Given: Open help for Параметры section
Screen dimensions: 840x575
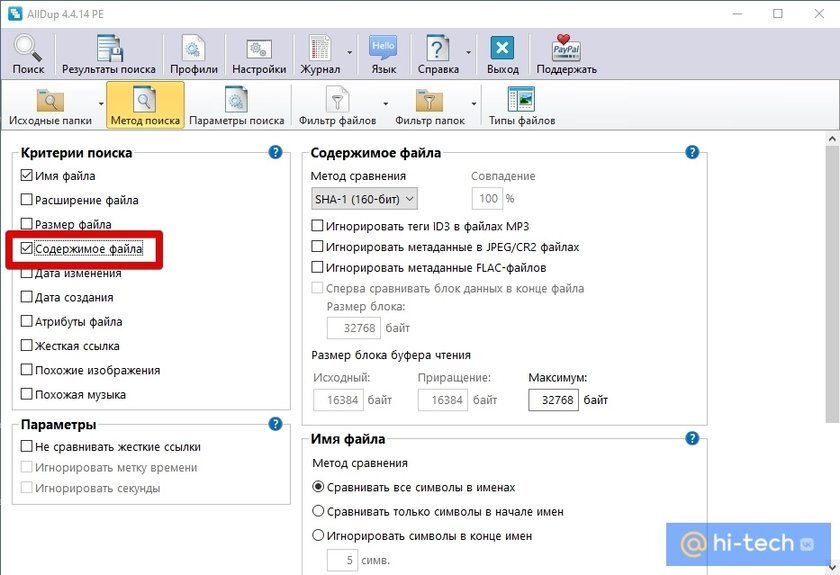Looking at the screenshot, I should click(275, 424).
